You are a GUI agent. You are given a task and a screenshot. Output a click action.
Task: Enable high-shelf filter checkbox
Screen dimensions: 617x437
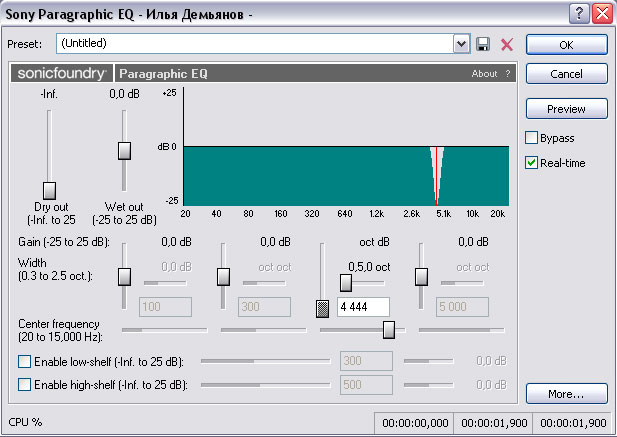click(x=24, y=384)
